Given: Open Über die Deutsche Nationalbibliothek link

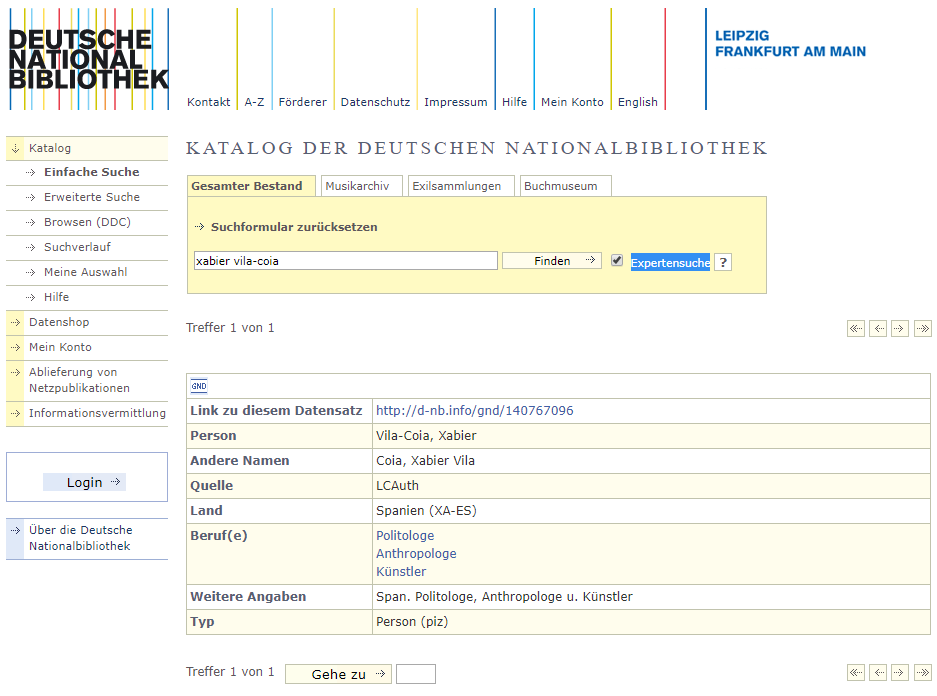Looking at the screenshot, I should [81, 538].
